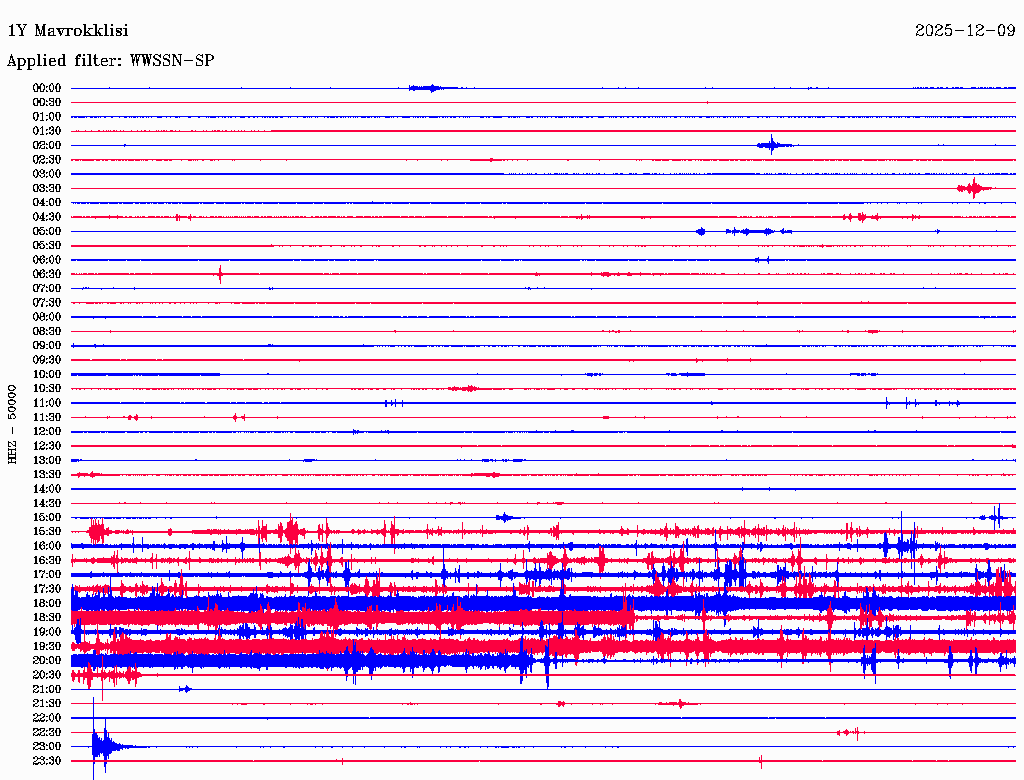
Task: Select the 23:30 time label
Action: coord(47,761)
